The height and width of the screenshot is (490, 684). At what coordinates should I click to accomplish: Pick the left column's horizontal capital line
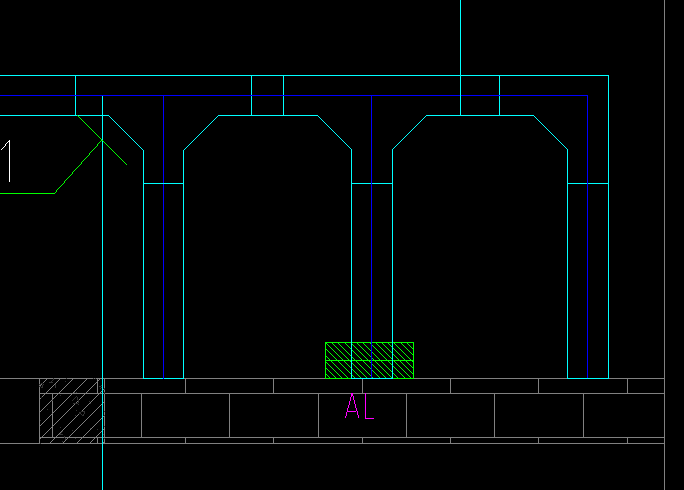tap(164, 184)
